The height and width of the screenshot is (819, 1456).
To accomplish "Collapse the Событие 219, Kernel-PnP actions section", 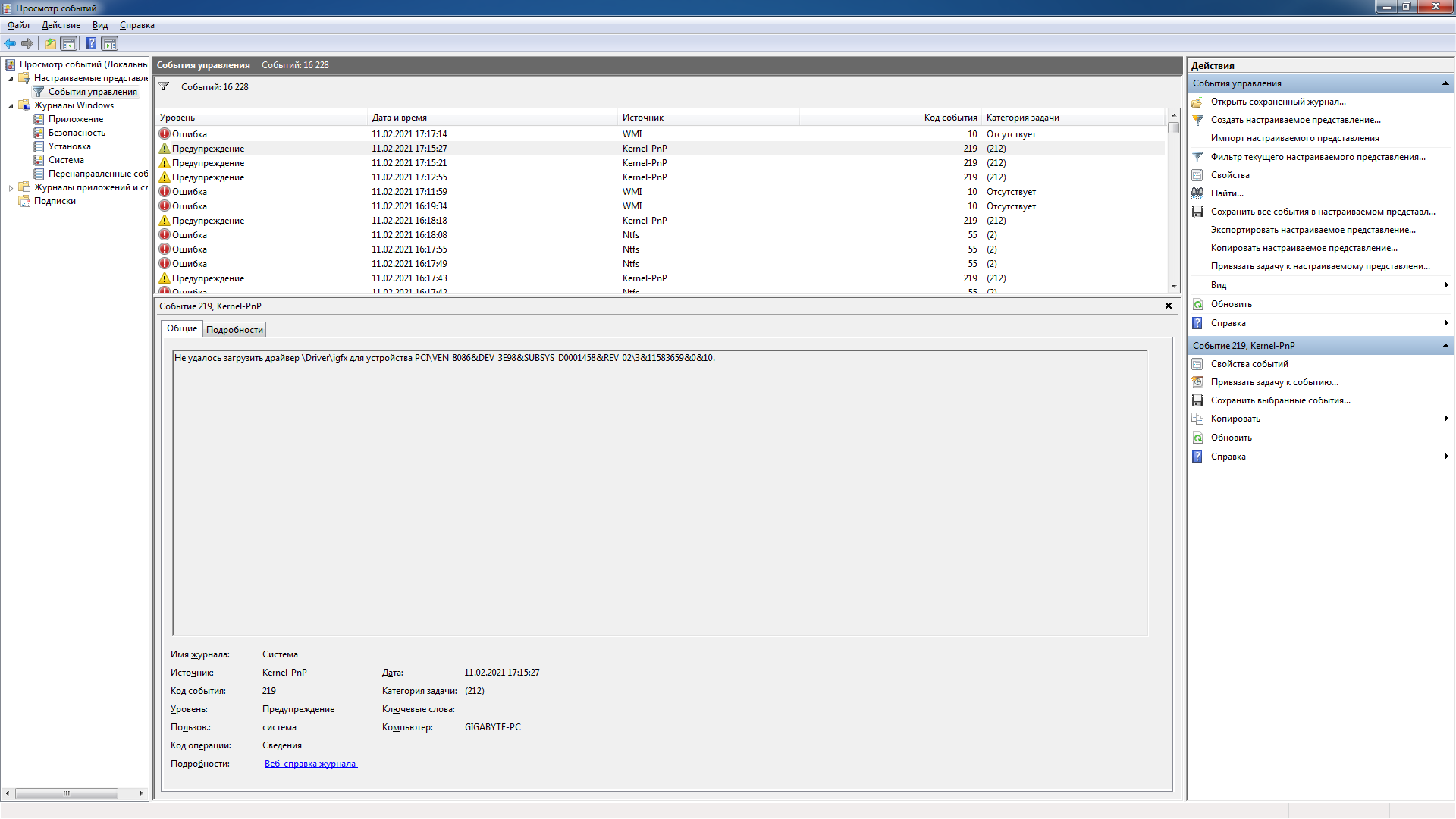I will (1445, 346).
